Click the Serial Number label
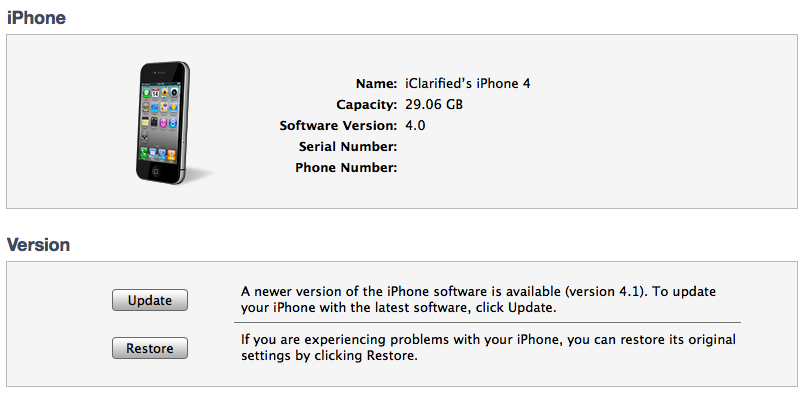The image size is (806, 397). pos(348,147)
